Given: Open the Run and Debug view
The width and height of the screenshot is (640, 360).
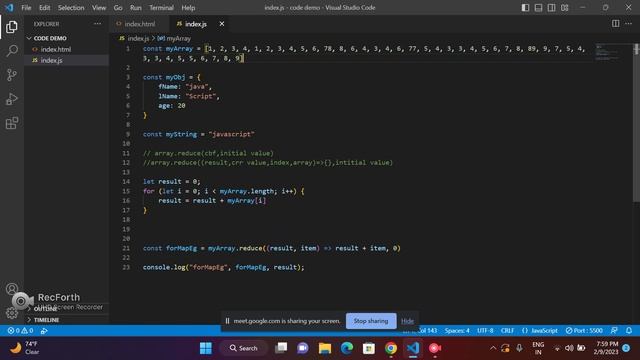Looking at the screenshot, I should point(11,99).
